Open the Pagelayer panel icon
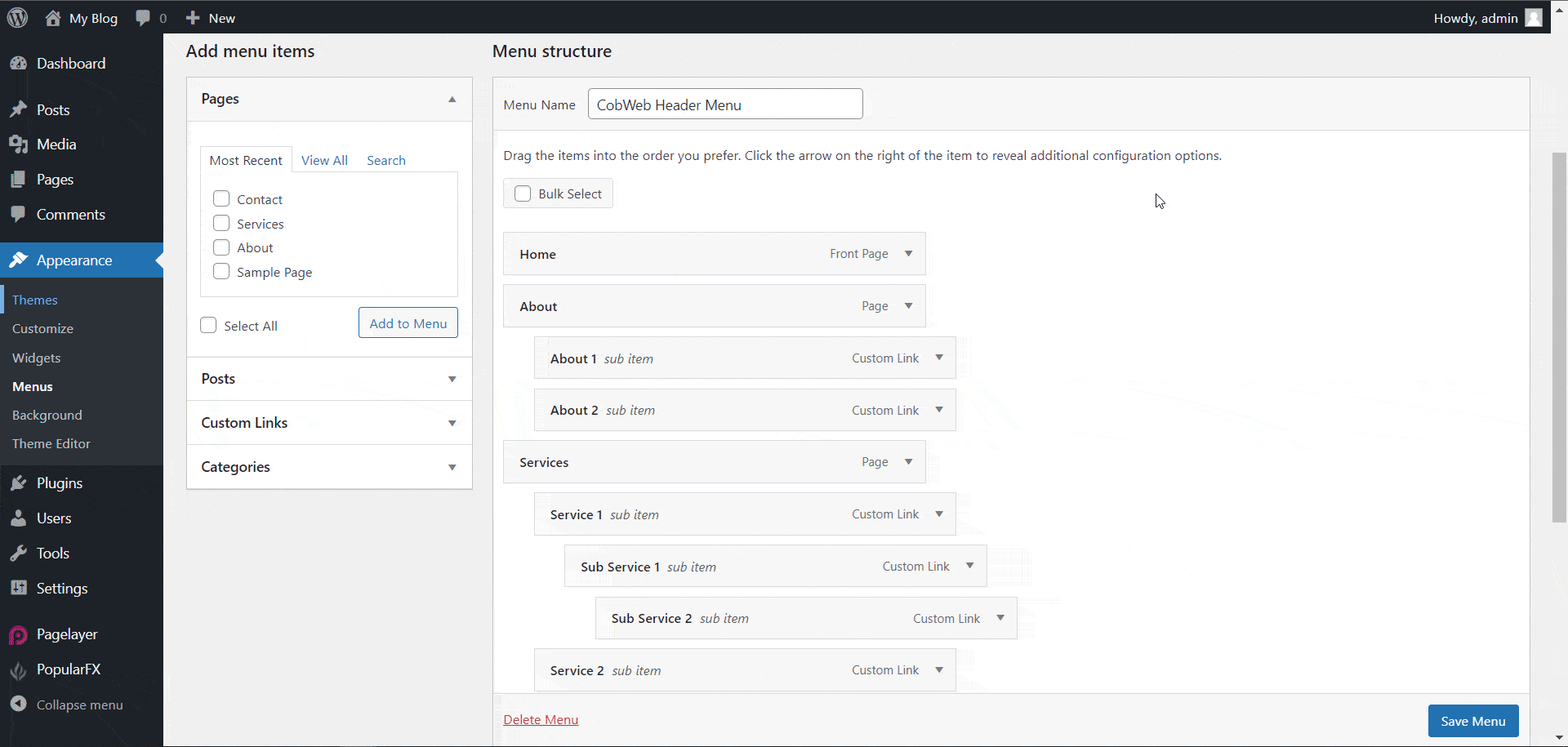 pyautogui.click(x=19, y=634)
